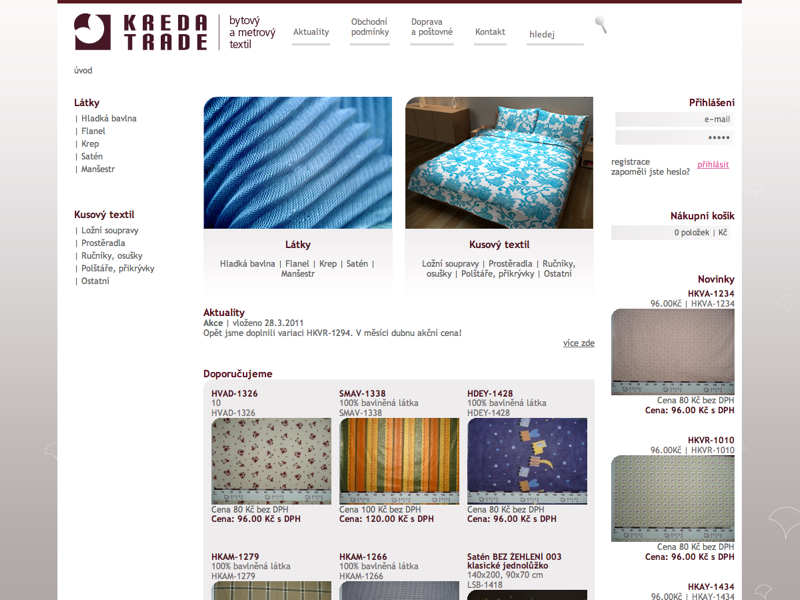800x600 pixels.
Task: Open the bedding Kusový textil image
Action: (x=499, y=163)
